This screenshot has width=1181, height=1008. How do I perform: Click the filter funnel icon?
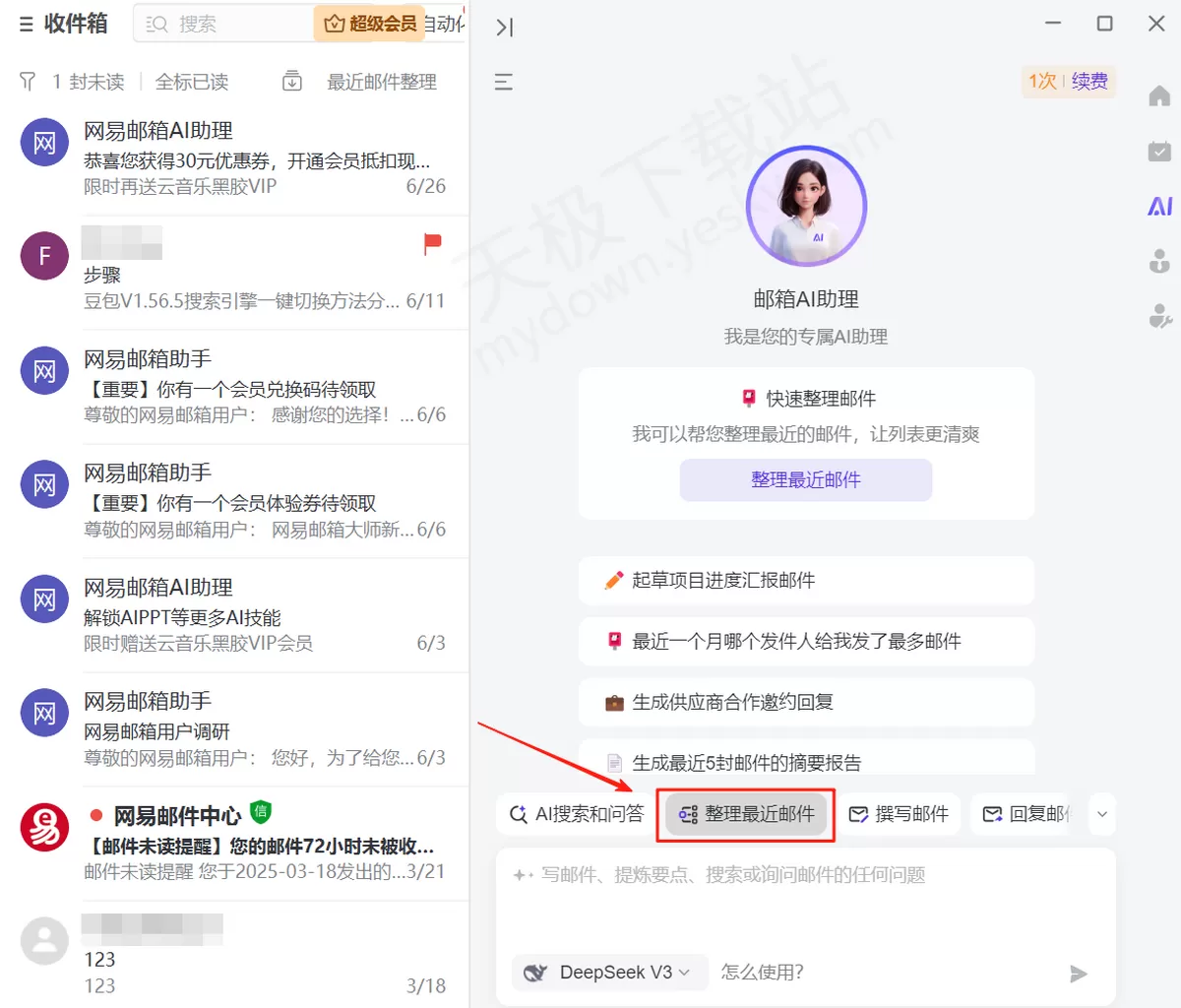[28, 82]
